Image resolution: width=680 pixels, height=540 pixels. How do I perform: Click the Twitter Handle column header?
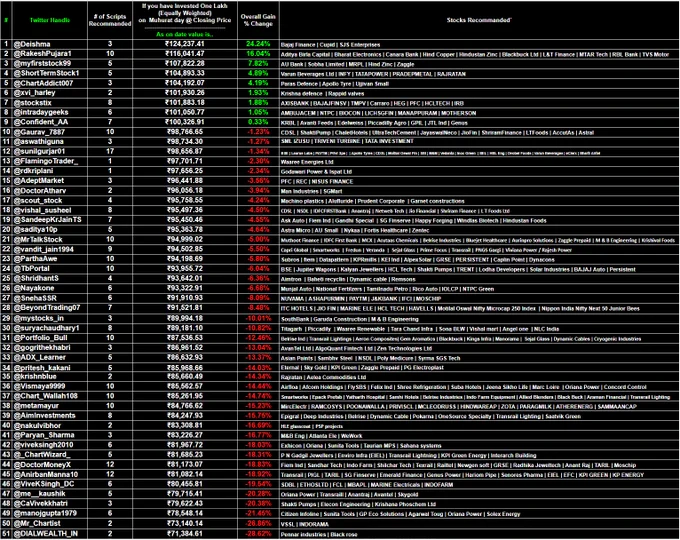coord(50,20)
